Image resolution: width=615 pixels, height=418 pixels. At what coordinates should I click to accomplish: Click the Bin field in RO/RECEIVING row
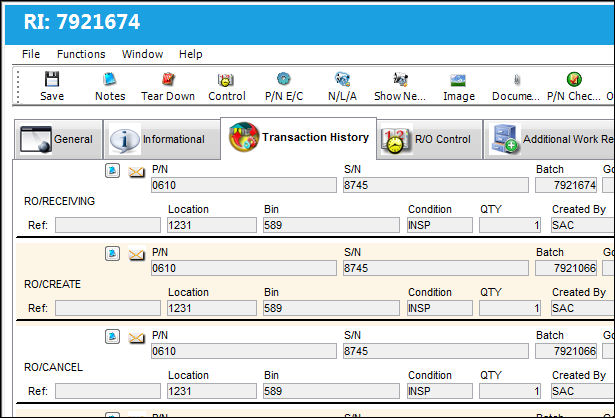331,225
